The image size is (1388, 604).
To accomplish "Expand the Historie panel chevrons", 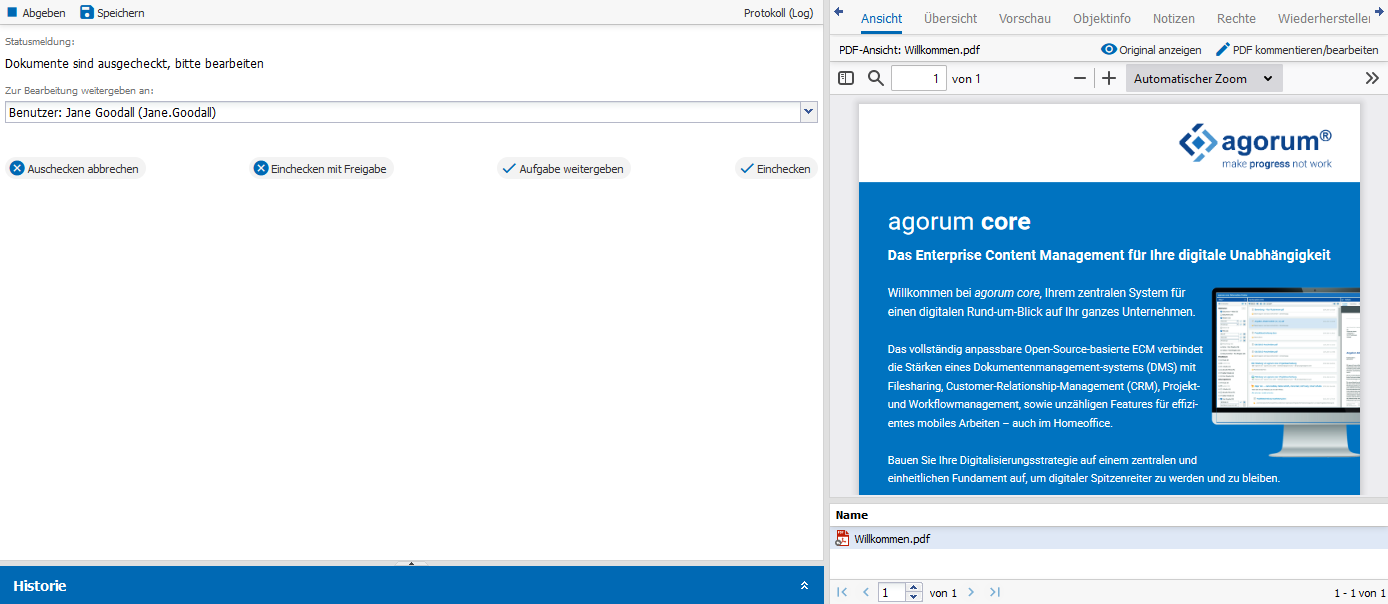I will (x=804, y=586).
